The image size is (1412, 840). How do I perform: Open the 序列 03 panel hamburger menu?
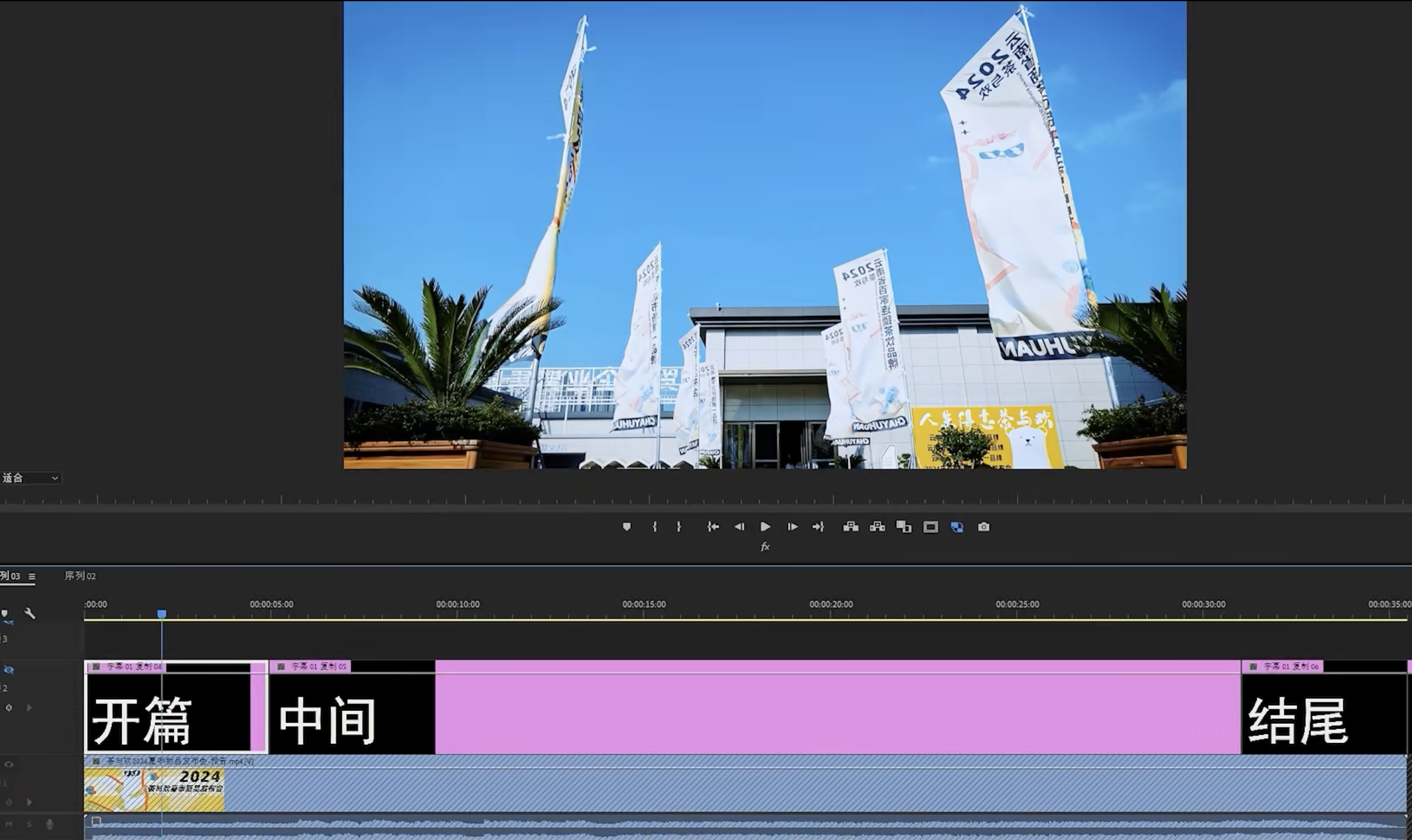pyautogui.click(x=32, y=576)
